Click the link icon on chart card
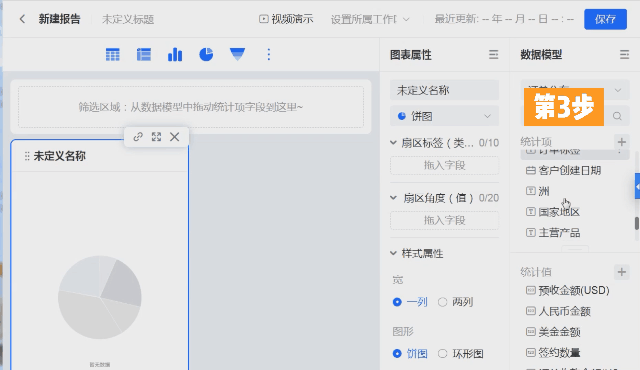Image resolution: width=640 pixels, height=370 pixels. click(x=138, y=137)
